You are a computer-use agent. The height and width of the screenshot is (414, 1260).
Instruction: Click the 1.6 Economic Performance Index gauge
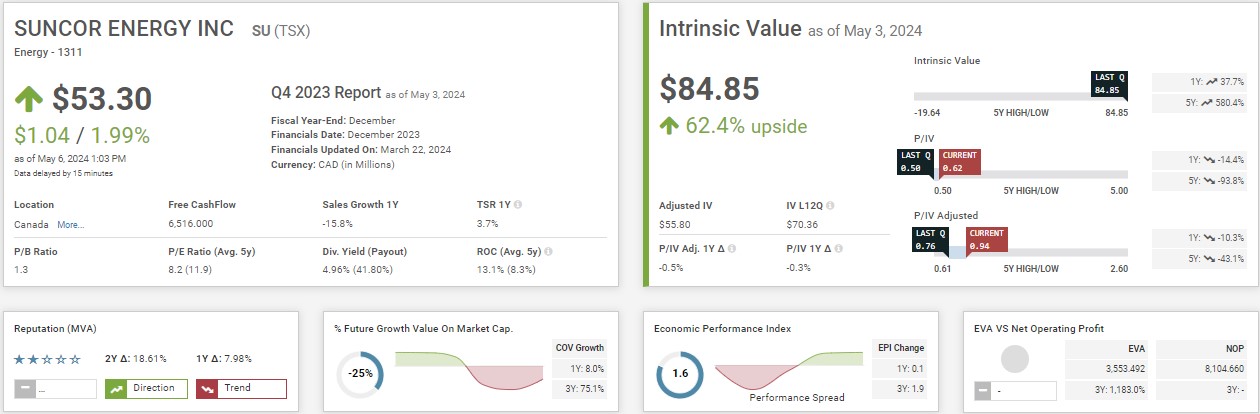(680, 375)
